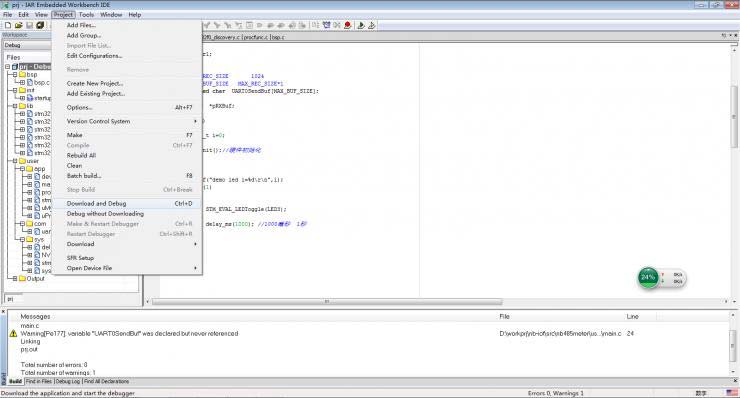Select Make in the Project menu
The image size is (740, 398).
(127, 135)
